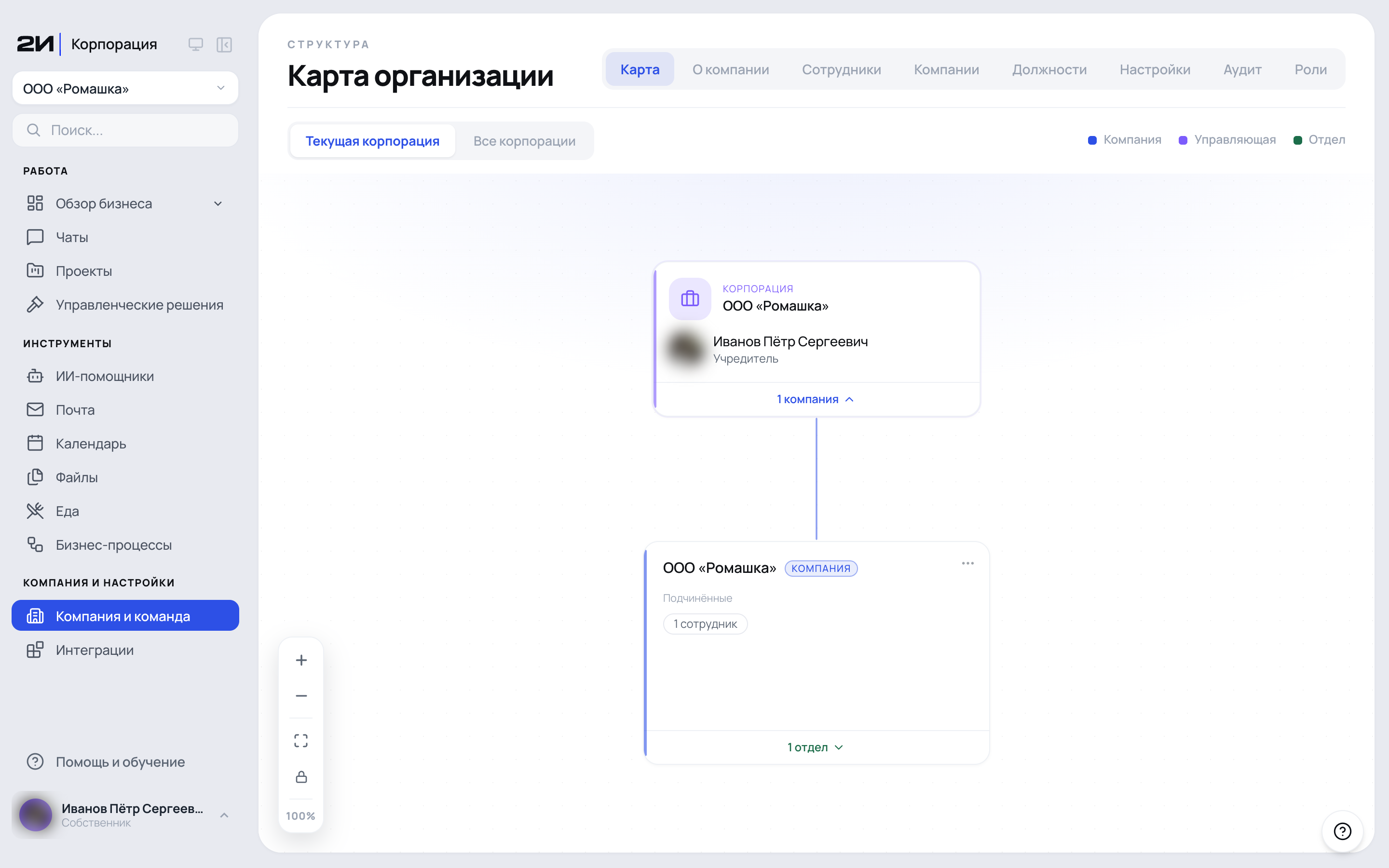Collapse the 1 компания section
Screen dimensions: 1389x868
tap(816, 400)
